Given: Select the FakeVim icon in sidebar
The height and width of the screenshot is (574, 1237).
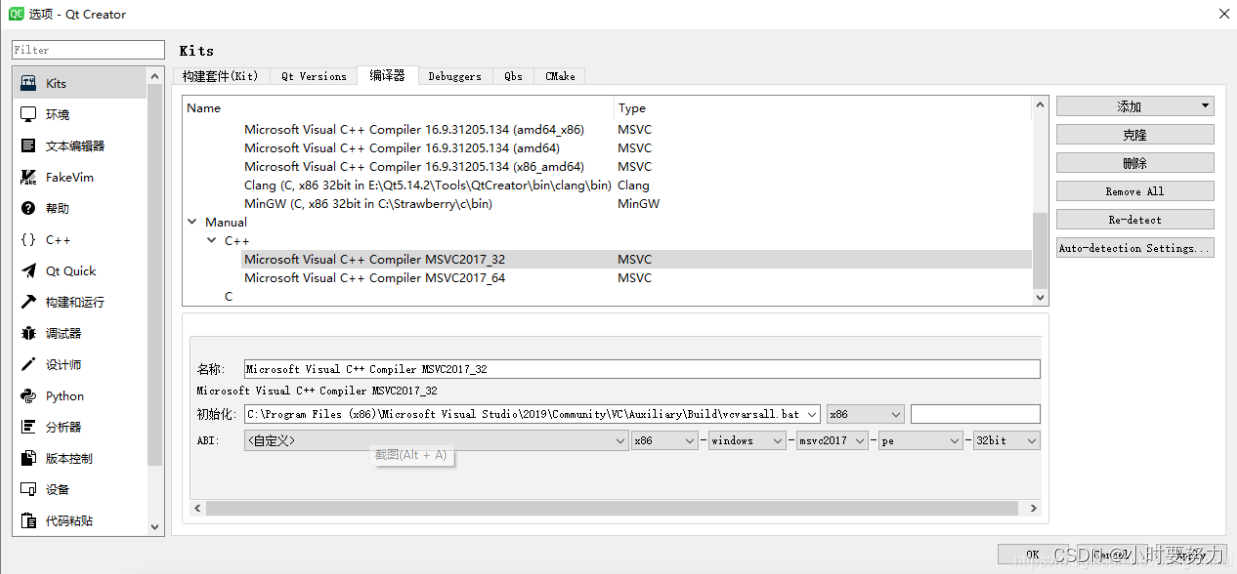Looking at the screenshot, I should pyautogui.click(x=28, y=177).
